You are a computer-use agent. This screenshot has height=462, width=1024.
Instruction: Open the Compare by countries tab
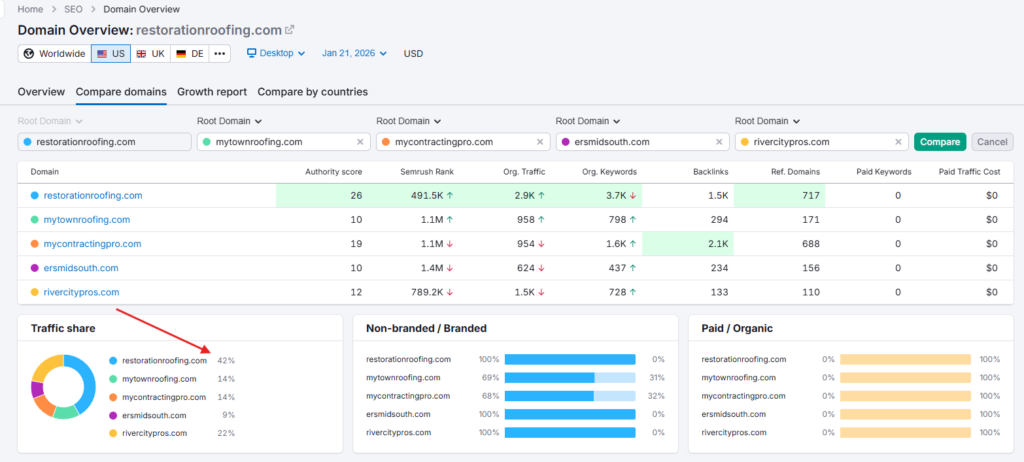coord(312,92)
